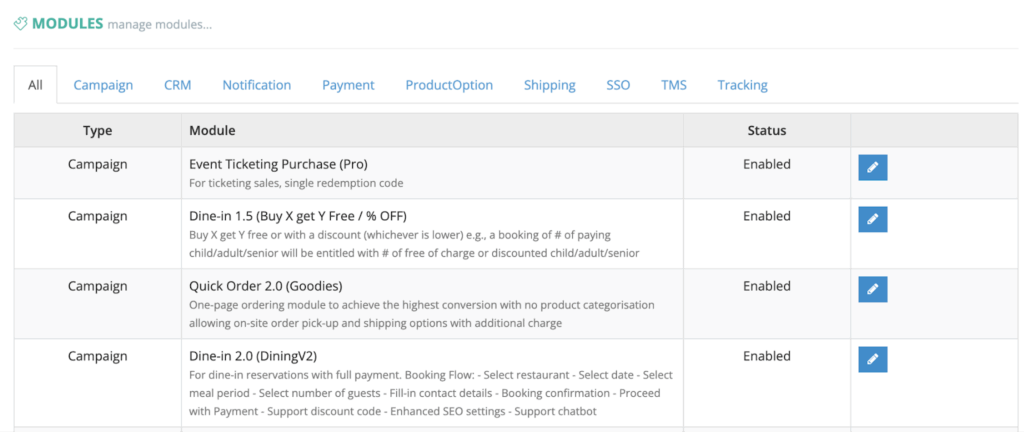Viewport: 1024px width, 432px height.
Task: Show the Payment modules tab
Action: tap(348, 85)
